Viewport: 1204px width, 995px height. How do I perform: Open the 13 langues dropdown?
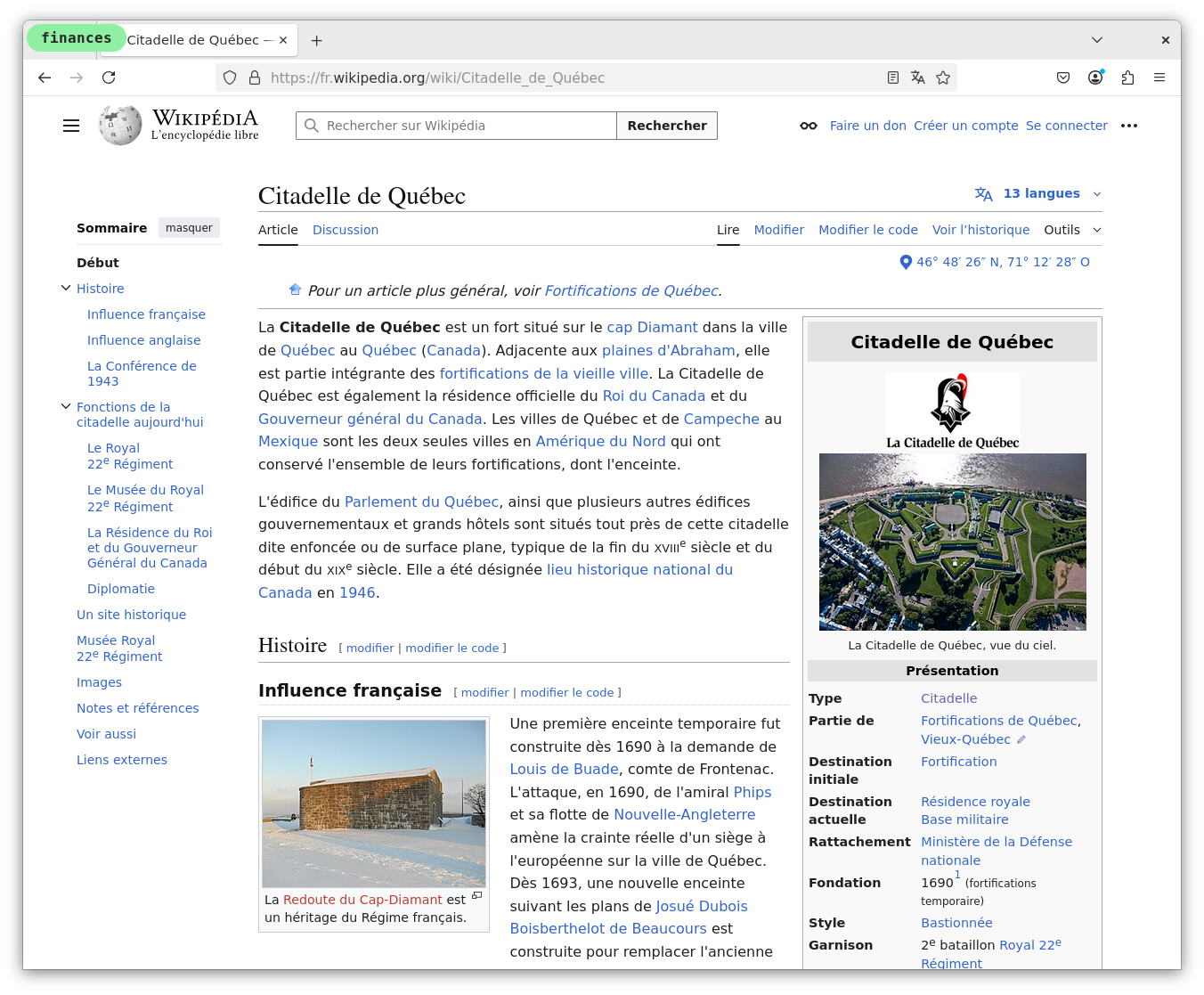[1039, 193]
